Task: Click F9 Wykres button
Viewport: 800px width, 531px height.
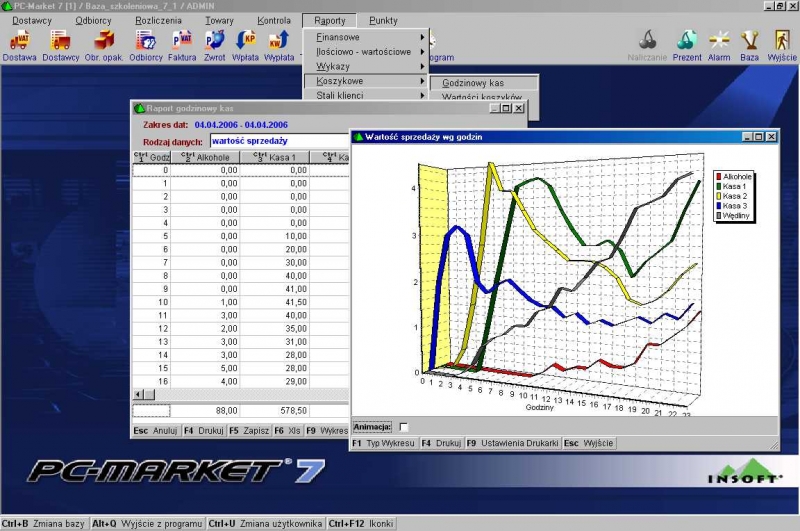Action: click(x=327, y=431)
